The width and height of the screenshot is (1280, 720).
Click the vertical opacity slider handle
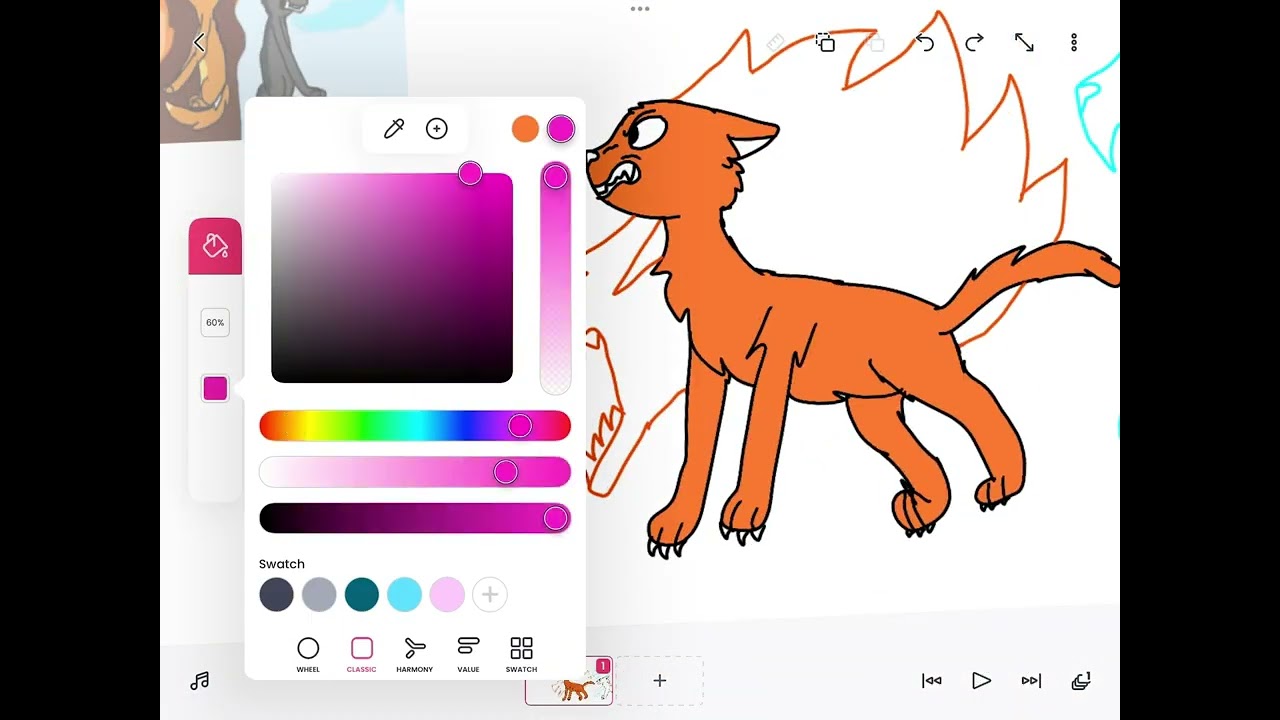coord(556,177)
